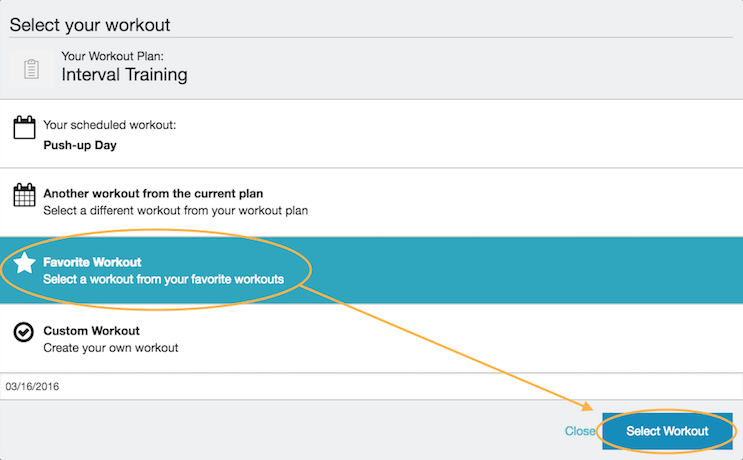This screenshot has height=460, width=743.
Task: Click 'Select a workout from your favorite workouts' text
Action: (x=163, y=279)
